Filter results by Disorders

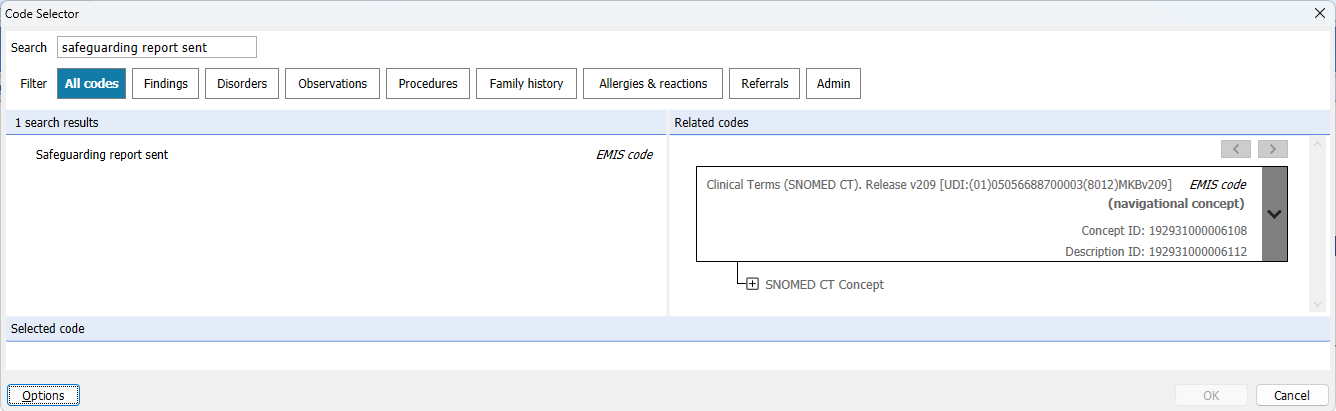point(242,84)
